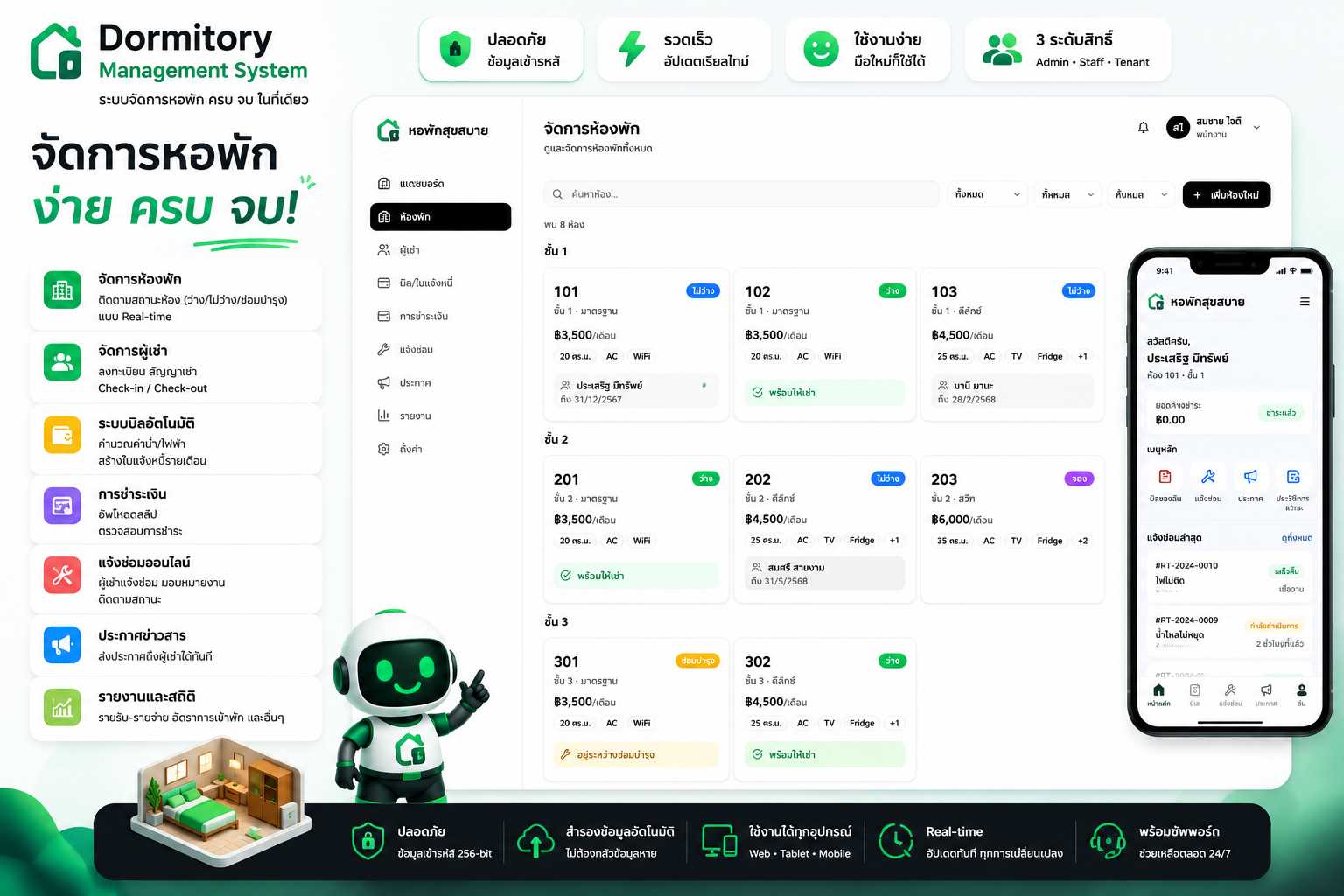
Task: Open the ทั้งหมด filter beside the add-room button
Action: click(x=1142, y=194)
